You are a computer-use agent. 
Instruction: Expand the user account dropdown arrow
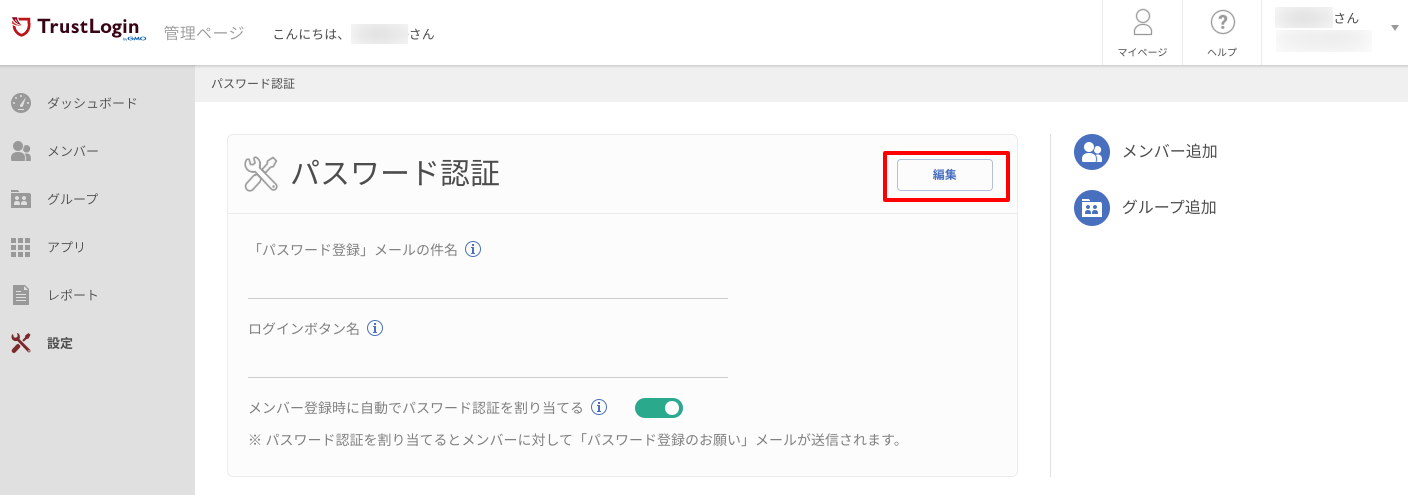[x=1395, y=28]
